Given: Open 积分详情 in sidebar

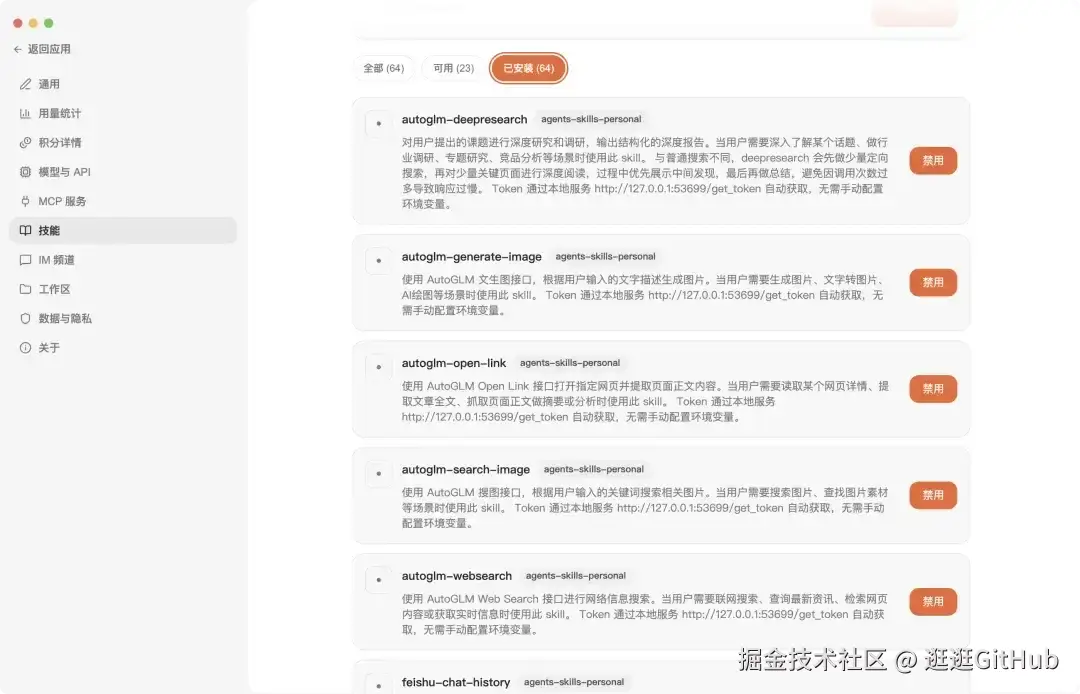Looking at the screenshot, I should coord(123,143).
